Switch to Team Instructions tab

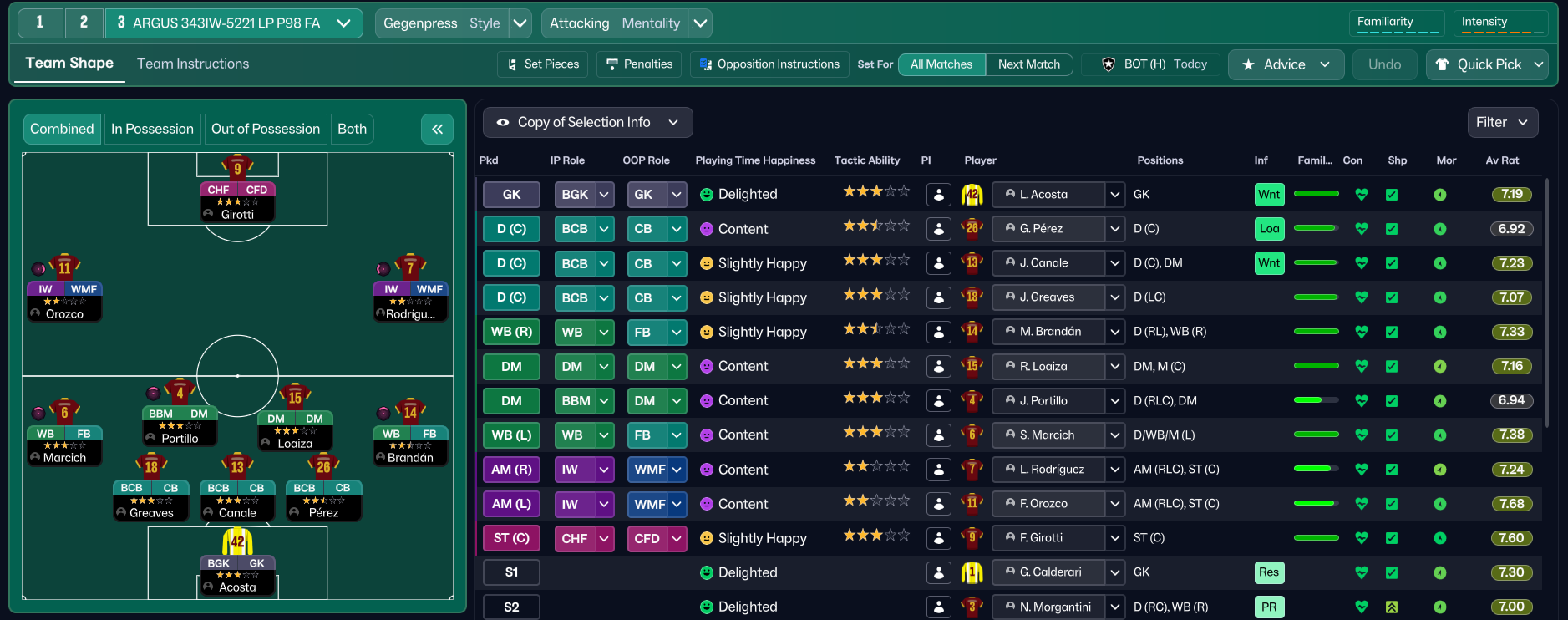click(193, 64)
